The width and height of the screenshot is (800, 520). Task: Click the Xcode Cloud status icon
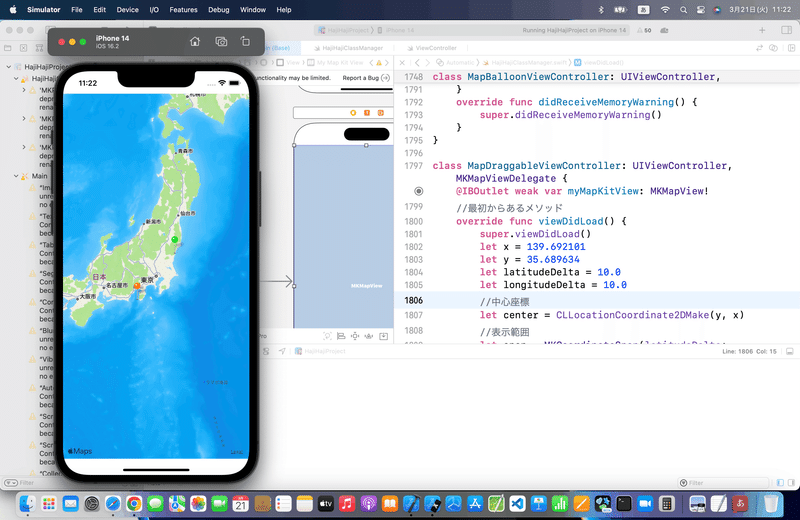coord(664,30)
